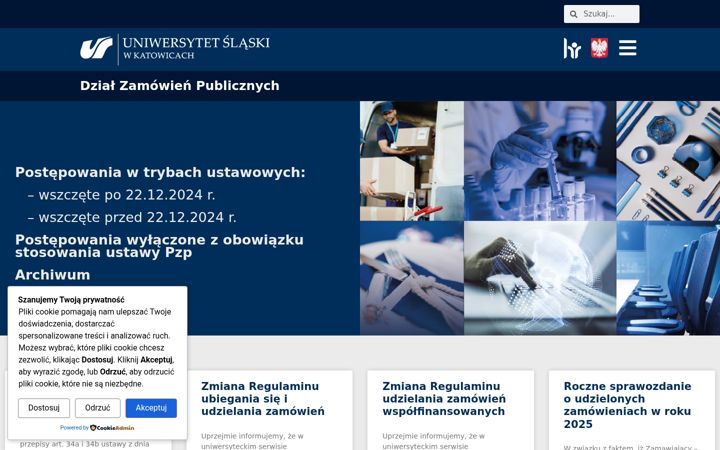Viewport: 720px width, 450px height.
Task: Open proceedings wszczęte przed 22.12.2024 r.
Action: coord(132,217)
